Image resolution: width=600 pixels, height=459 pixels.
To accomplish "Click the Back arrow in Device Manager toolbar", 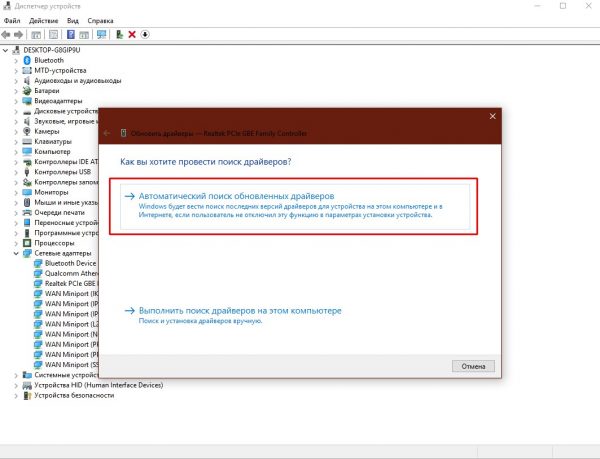I will point(6,34).
